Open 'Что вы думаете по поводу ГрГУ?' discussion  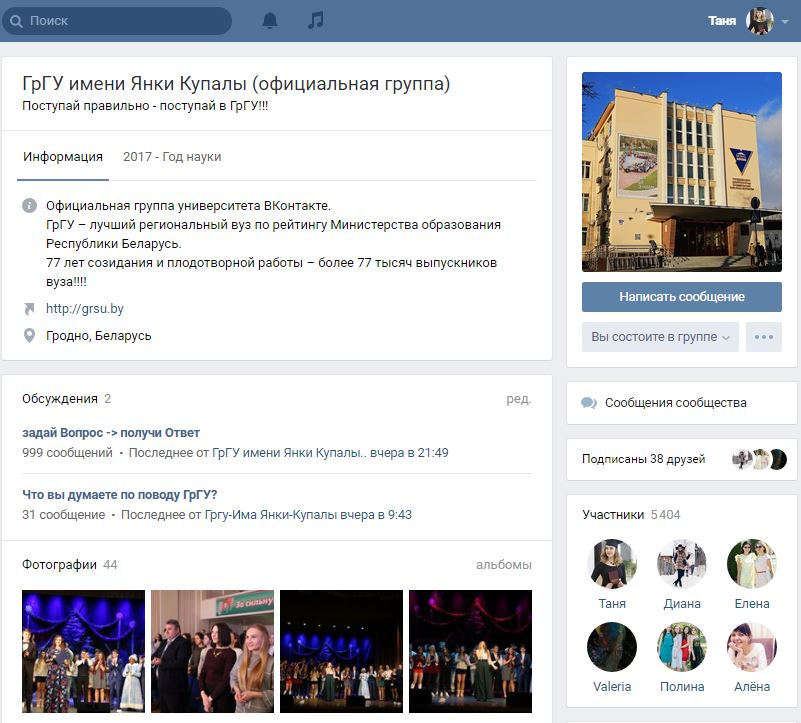tap(120, 495)
